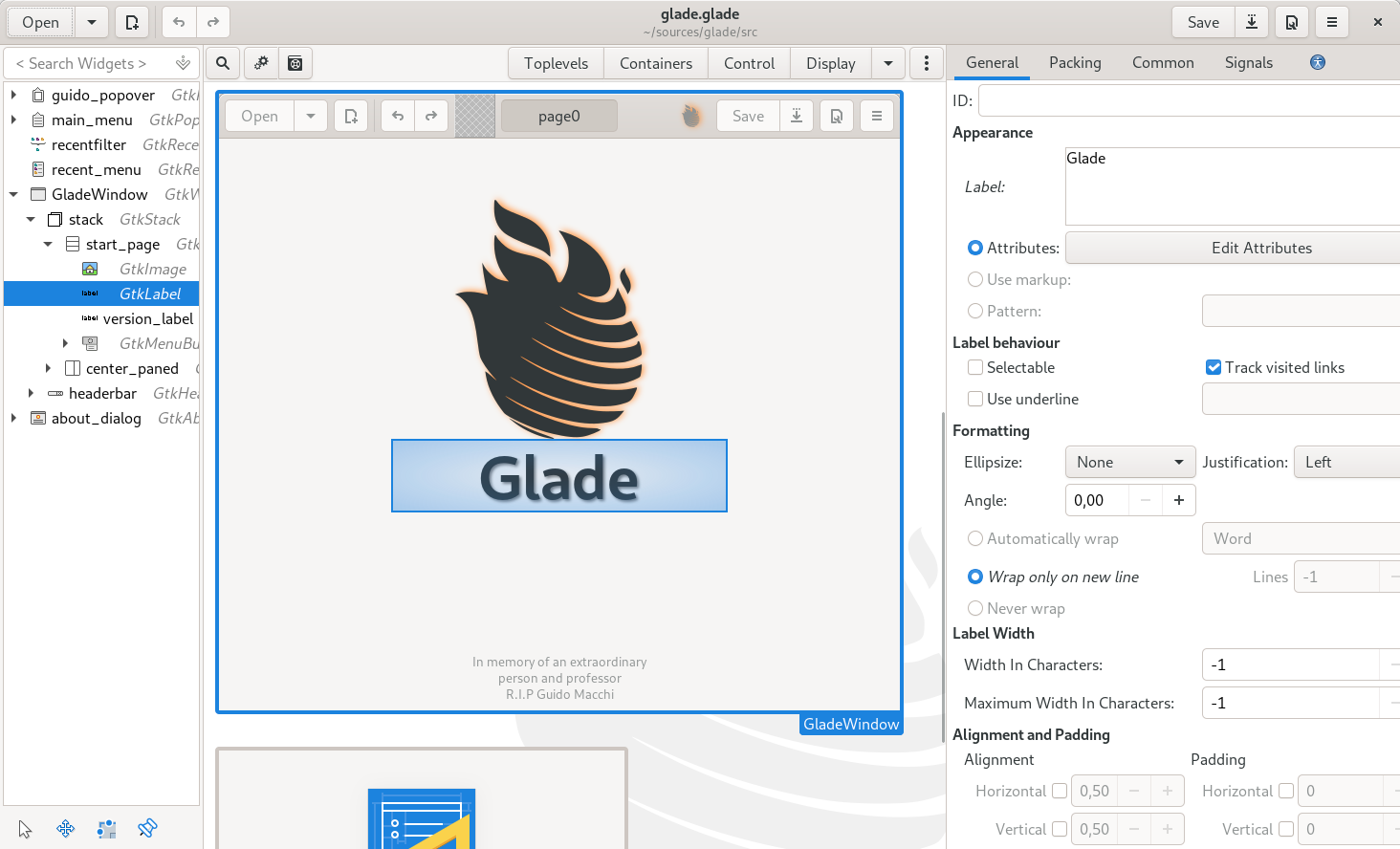Select the pointer selection tool
This screenshot has height=849, width=1400.
[x=25, y=829]
